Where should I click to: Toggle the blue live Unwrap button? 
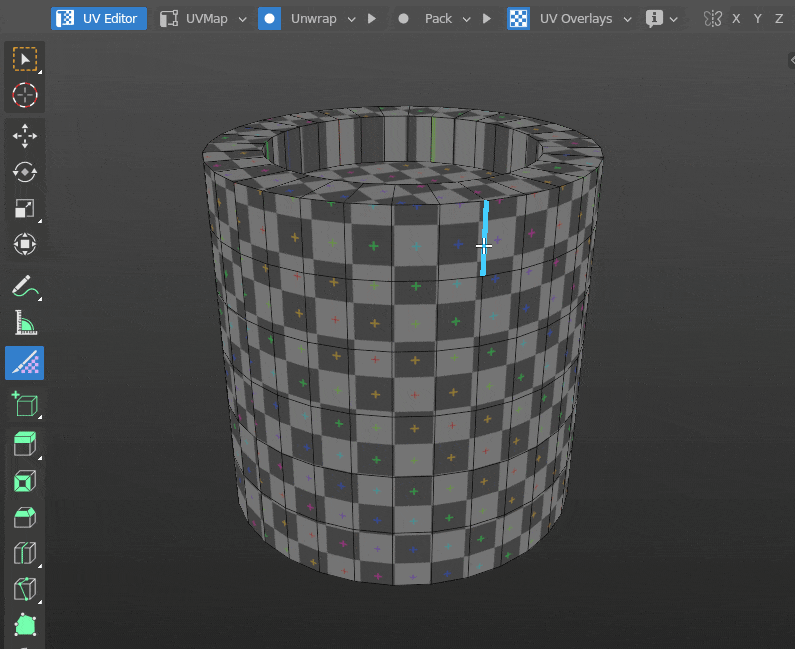(x=269, y=19)
